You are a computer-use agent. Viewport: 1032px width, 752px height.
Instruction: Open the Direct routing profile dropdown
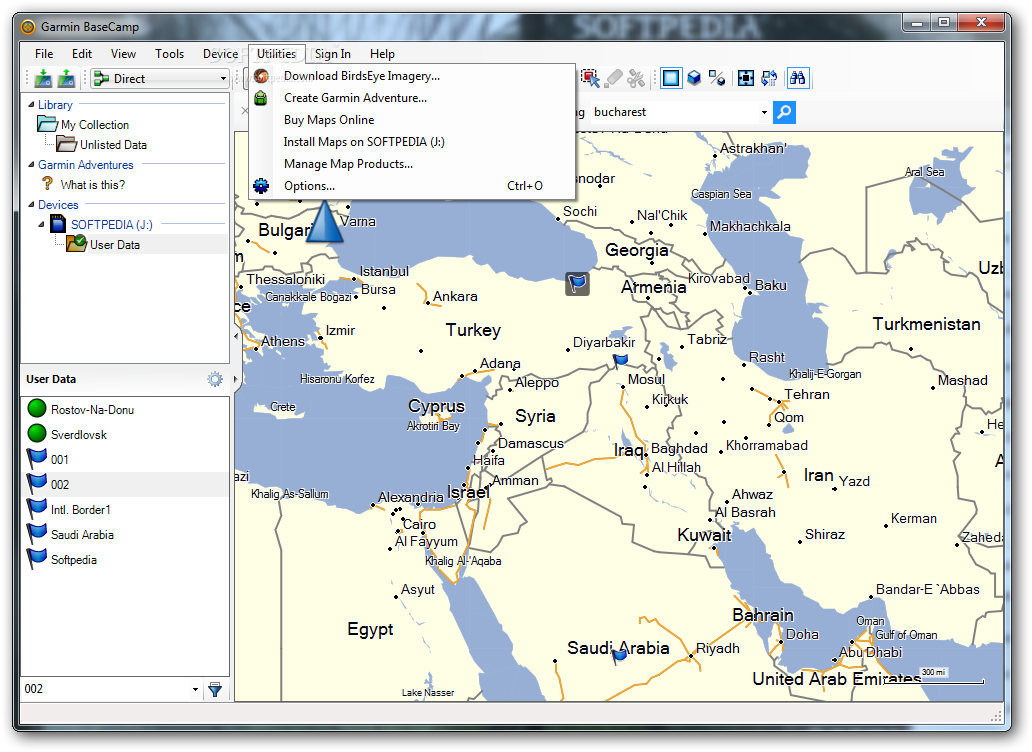tap(223, 78)
